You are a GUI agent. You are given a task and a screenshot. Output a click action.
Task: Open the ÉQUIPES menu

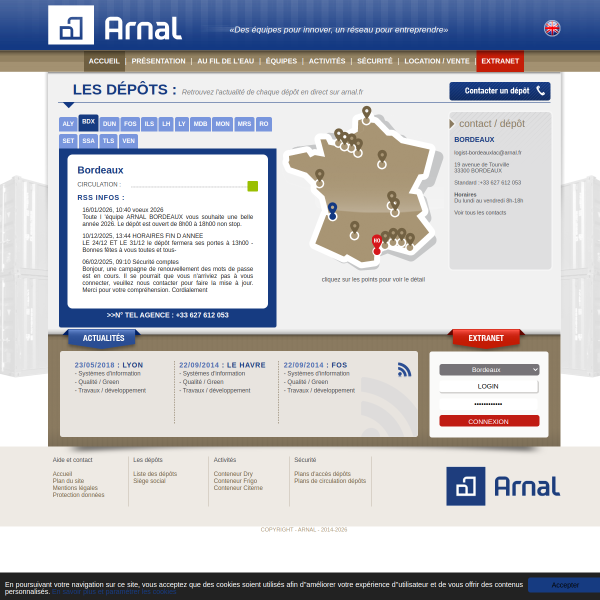point(281,61)
